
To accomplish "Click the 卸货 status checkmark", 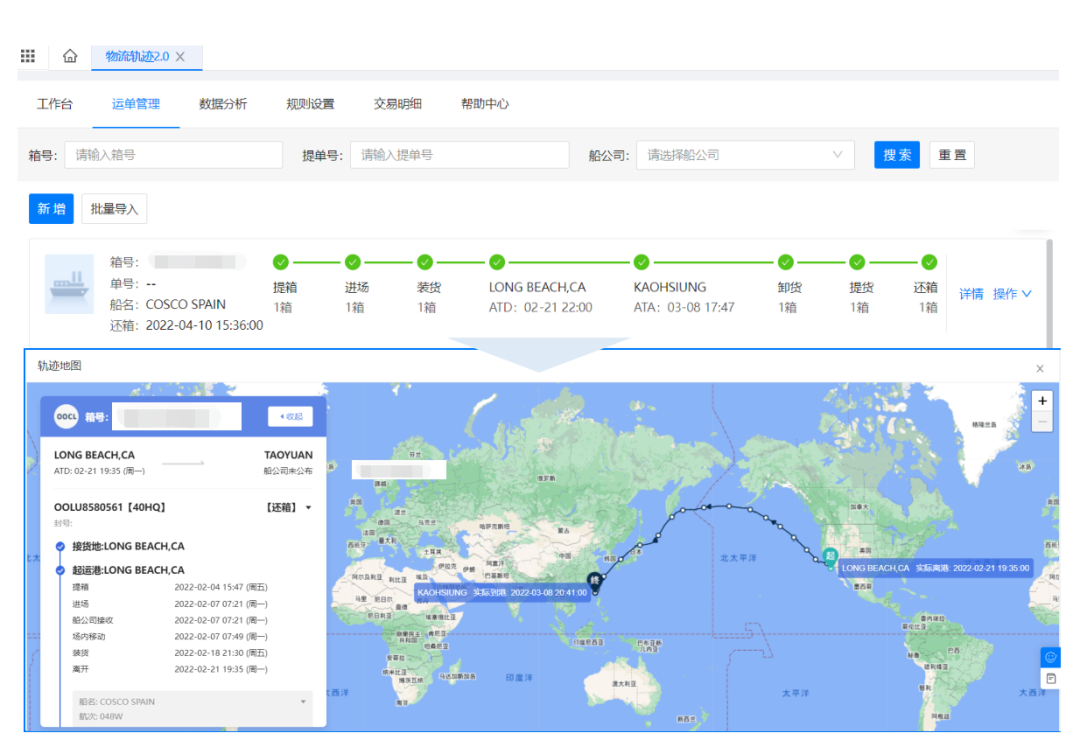I will pos(785,262).
